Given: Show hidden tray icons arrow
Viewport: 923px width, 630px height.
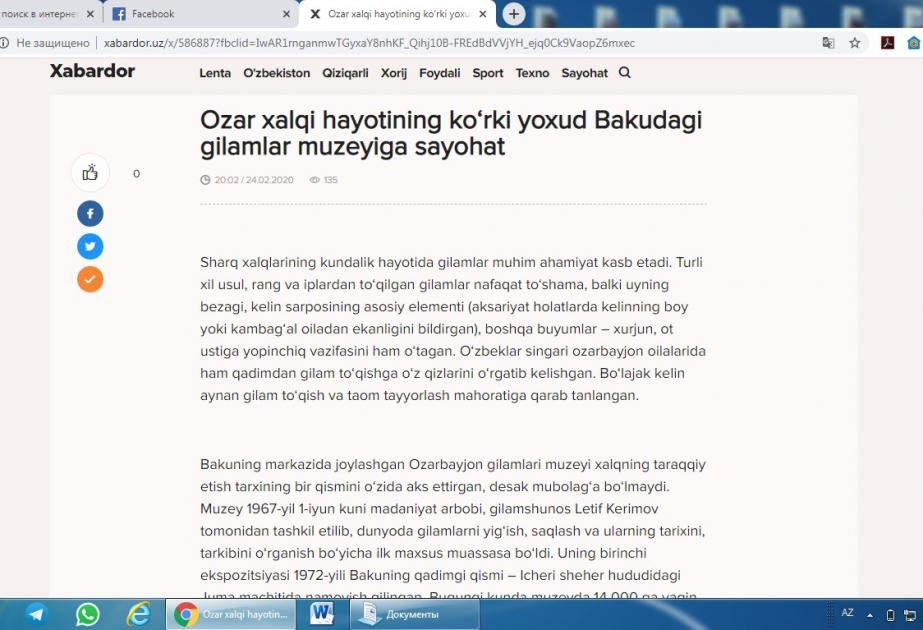Looking at the screenshot, I should pyautogui.click(x=870, y=615).
